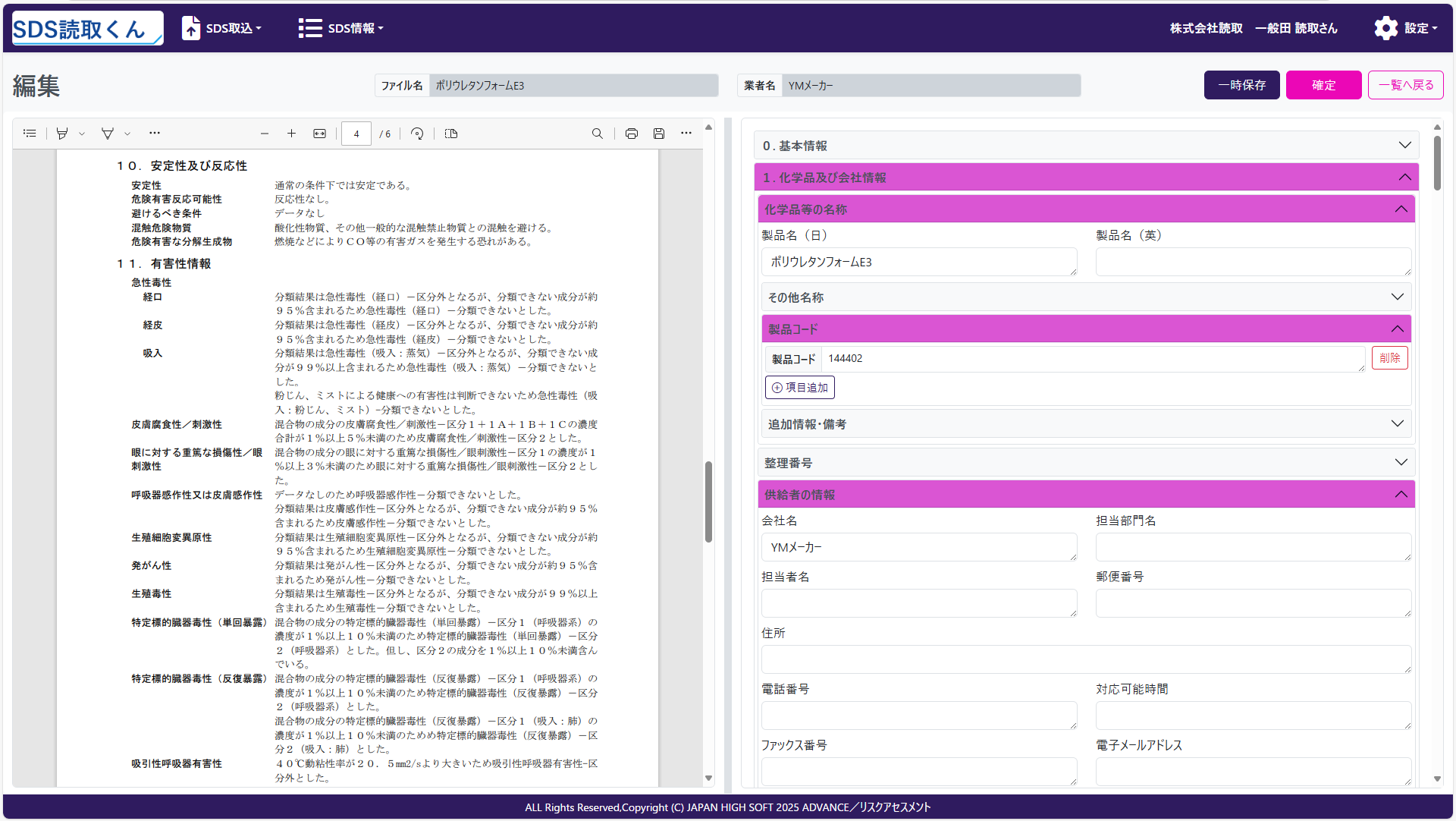Viewport: 1456px width, 821px height.
Task: Open PDF search with magnifier icon
Action: [598, 134]
